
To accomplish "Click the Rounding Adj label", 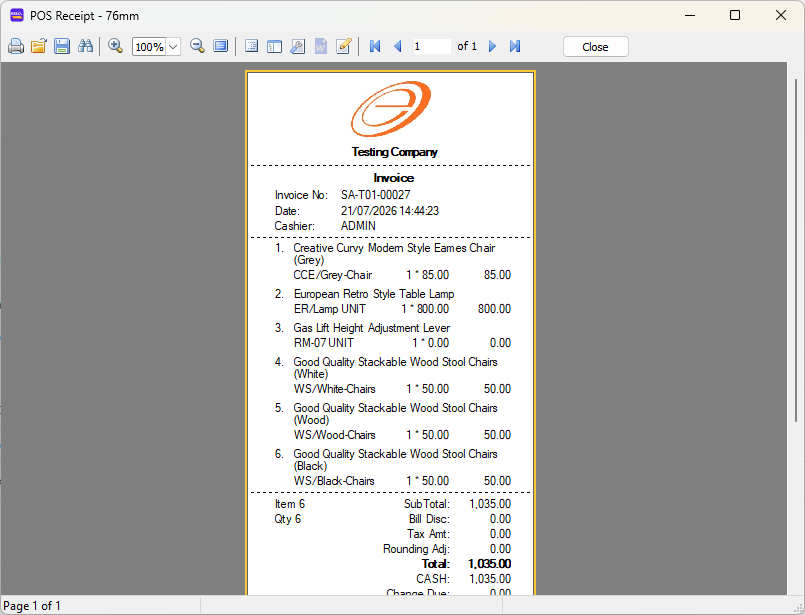I will 416,549.
